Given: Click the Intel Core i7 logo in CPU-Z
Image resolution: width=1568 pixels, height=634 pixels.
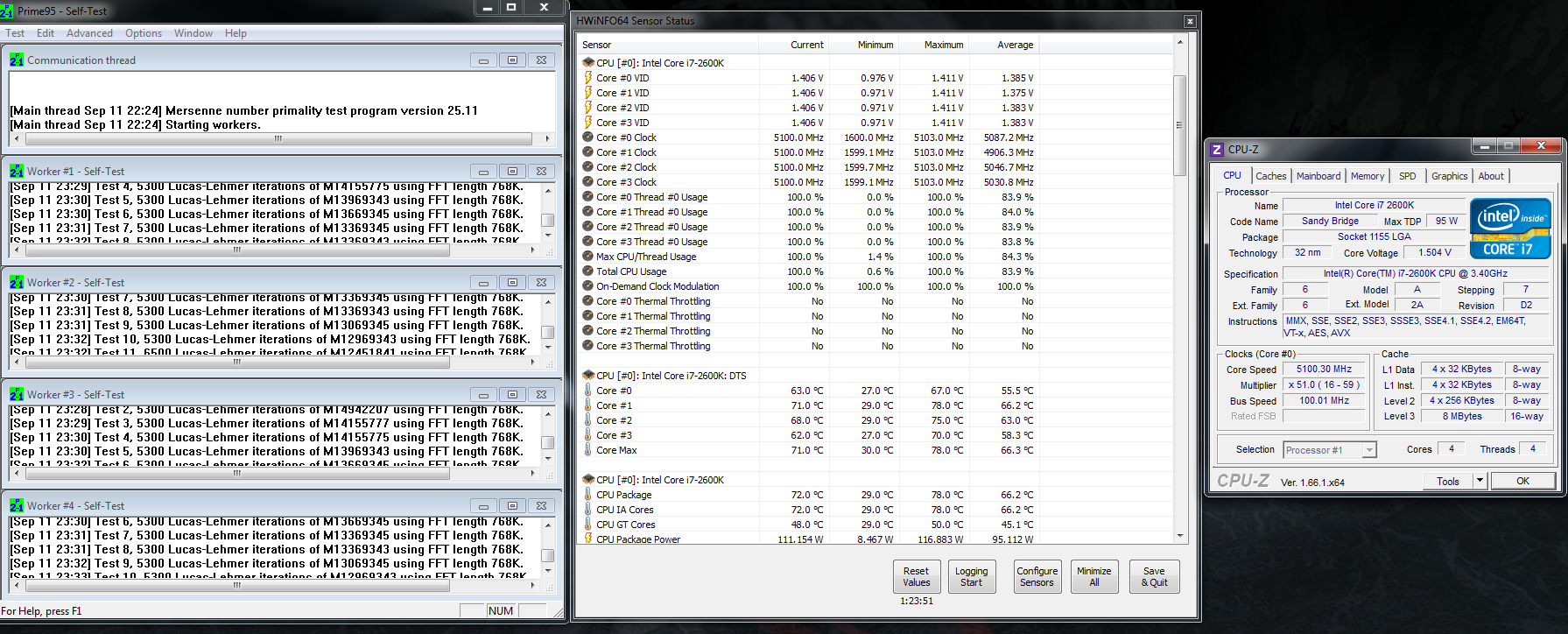Looking at the screenshot, I should [1510, 229].
